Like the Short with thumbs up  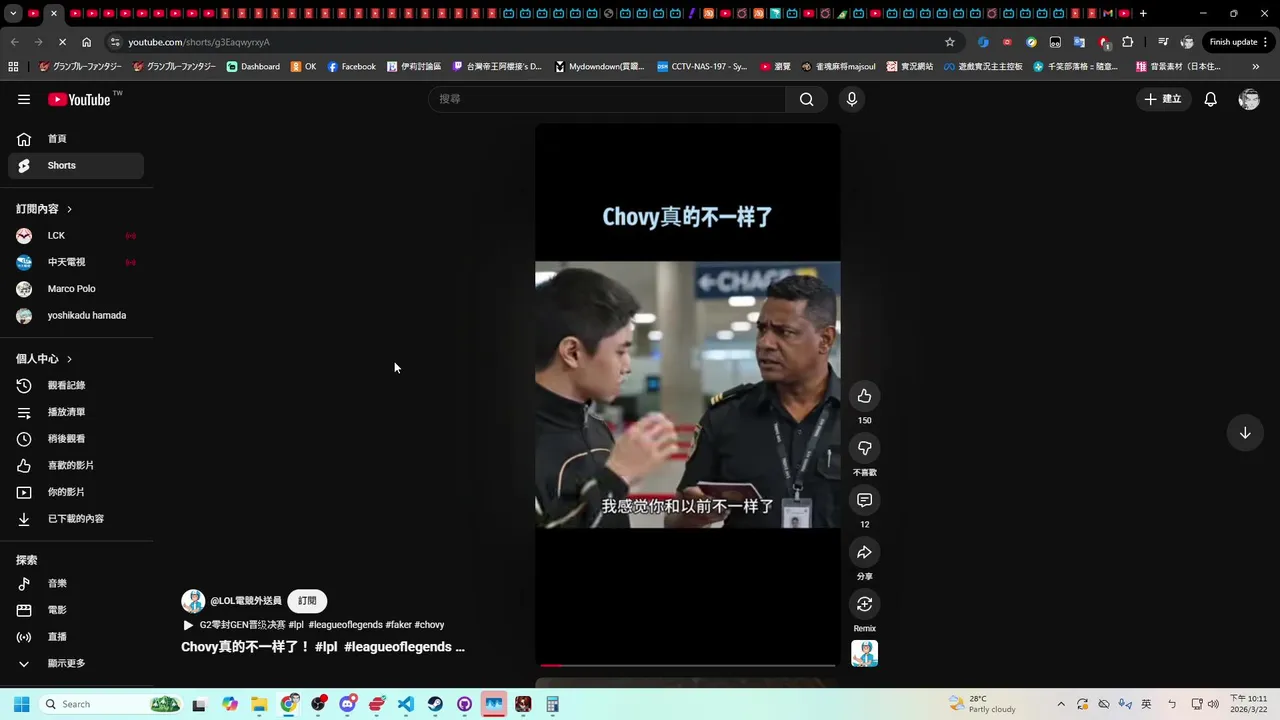coord(865,396)
